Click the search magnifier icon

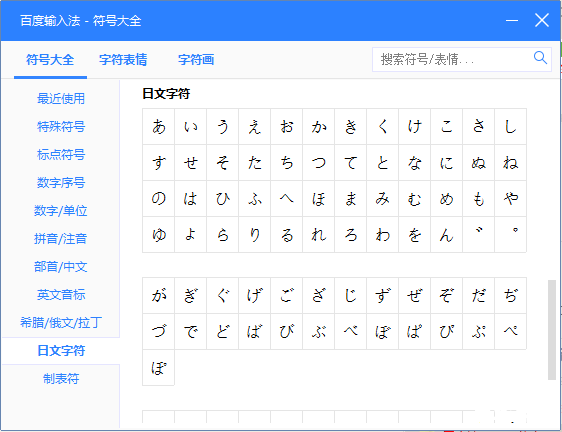(540, 58)
